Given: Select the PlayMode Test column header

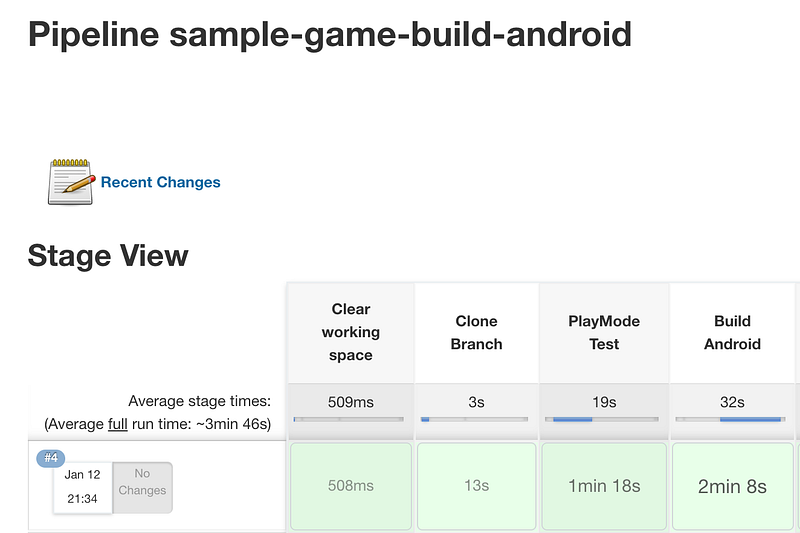Looking at the screenshot, I should [604, 333].
